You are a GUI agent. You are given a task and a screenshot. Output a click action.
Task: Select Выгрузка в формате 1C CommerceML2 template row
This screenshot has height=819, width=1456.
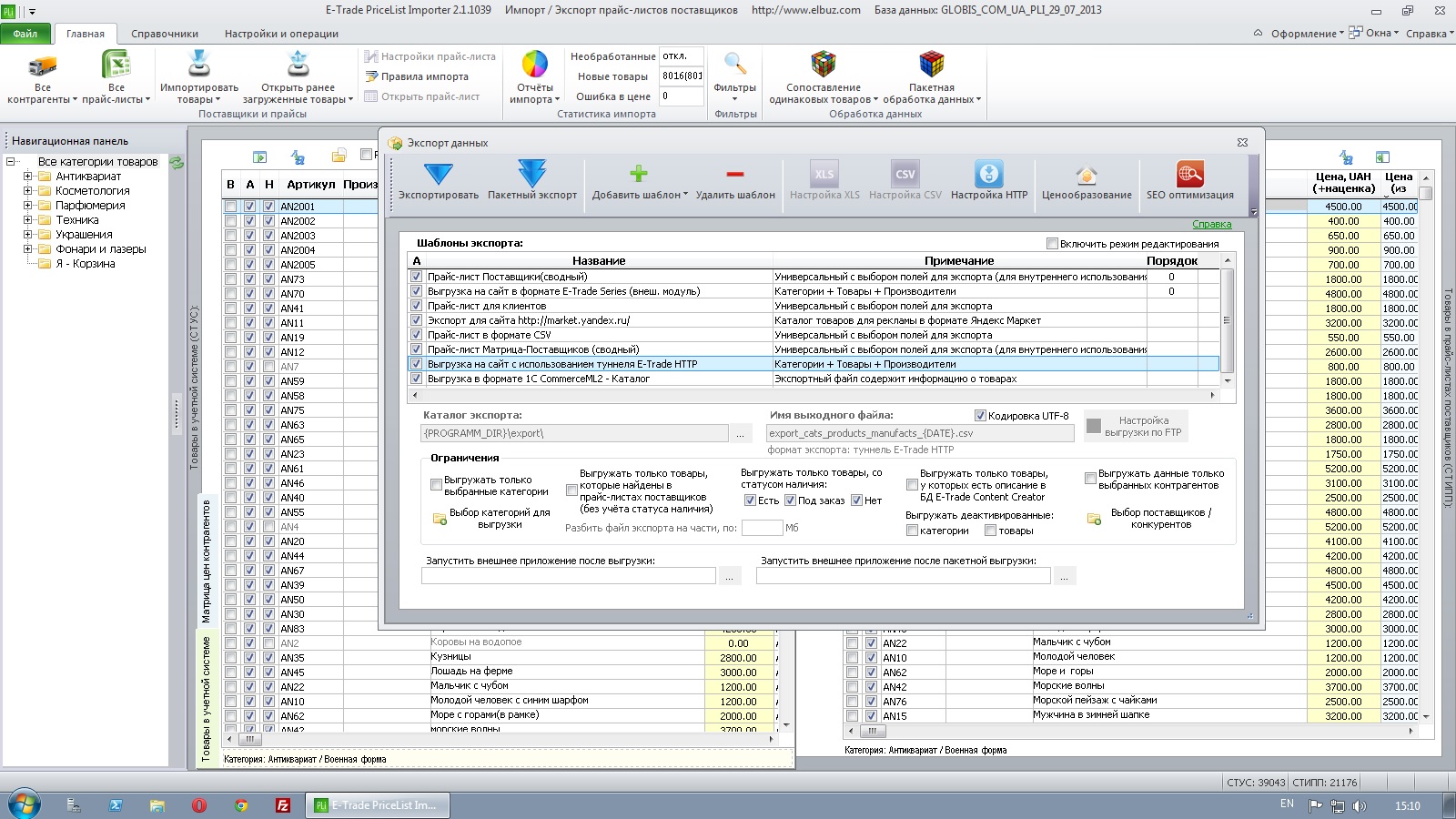coord(814,379)
